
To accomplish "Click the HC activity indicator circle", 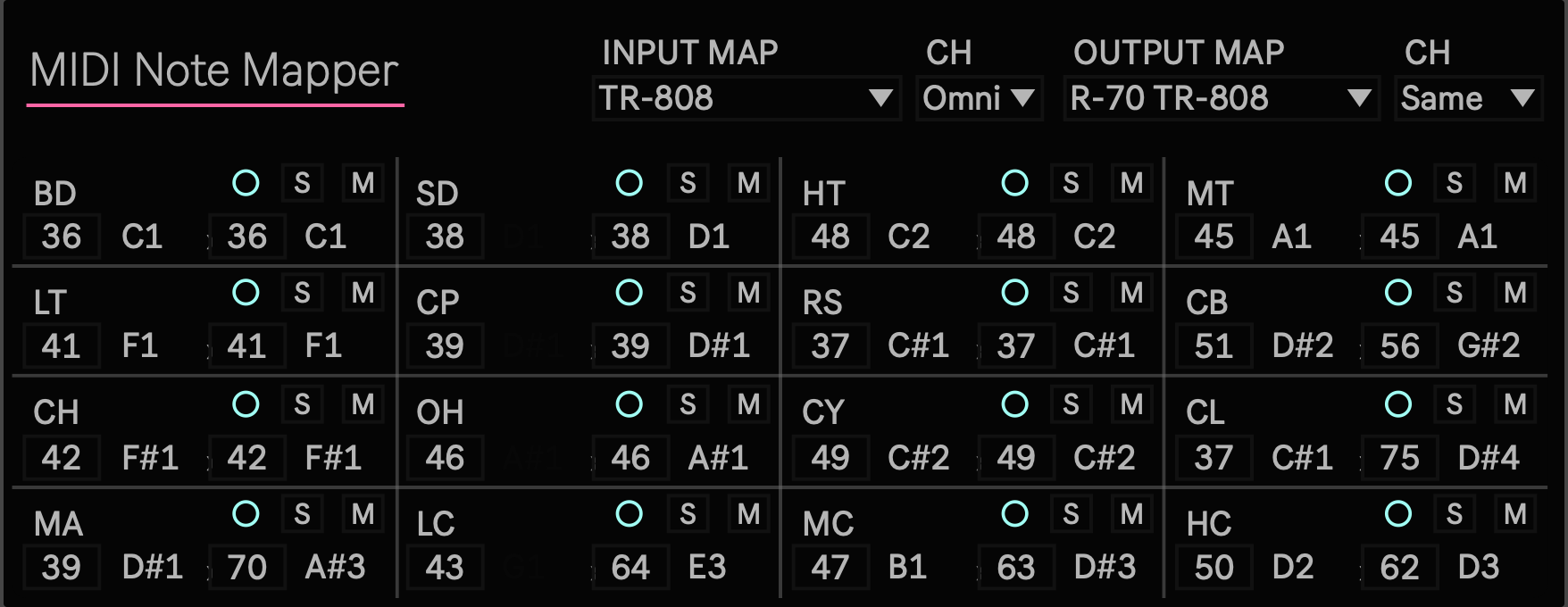I will click(1398, 513).
